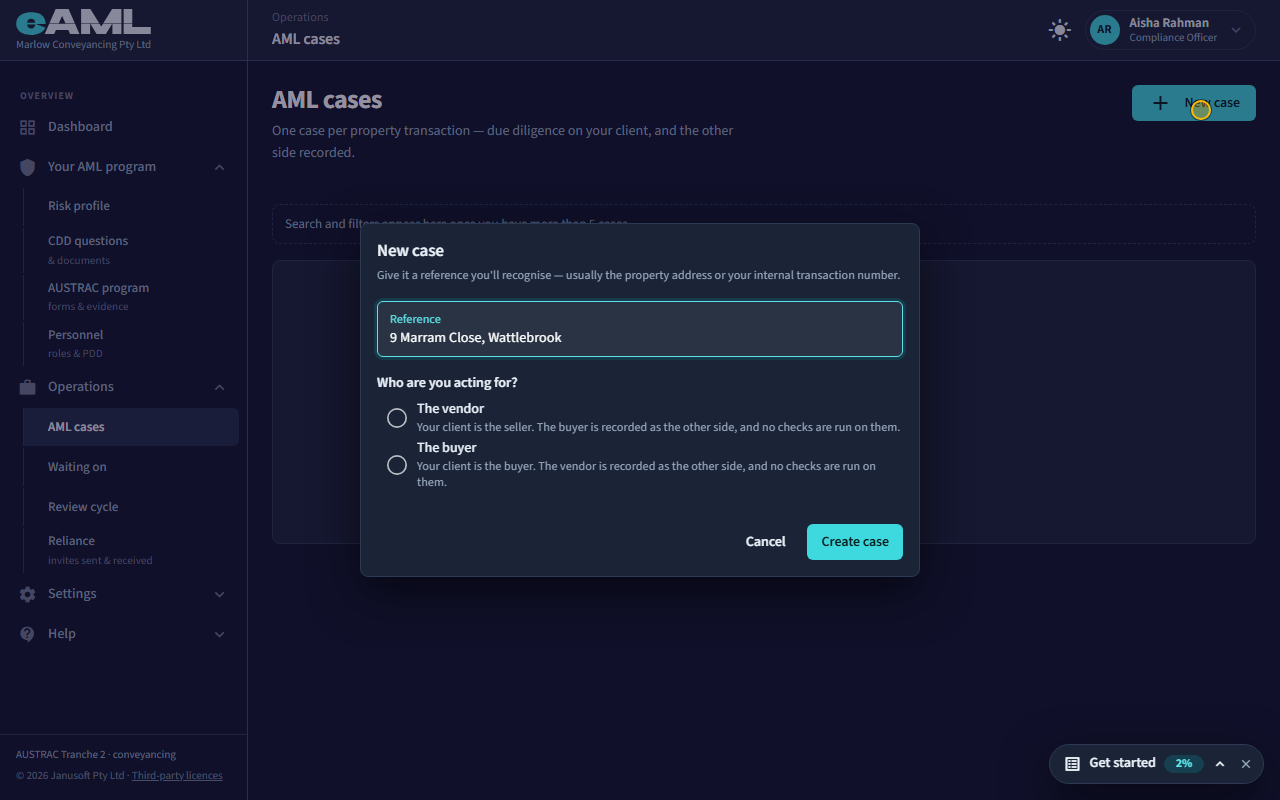1280x800 pixels.
Task: Click 'AUSTRAC Tranche 2 · conveyancing' footer text
Action: [96, 755]
